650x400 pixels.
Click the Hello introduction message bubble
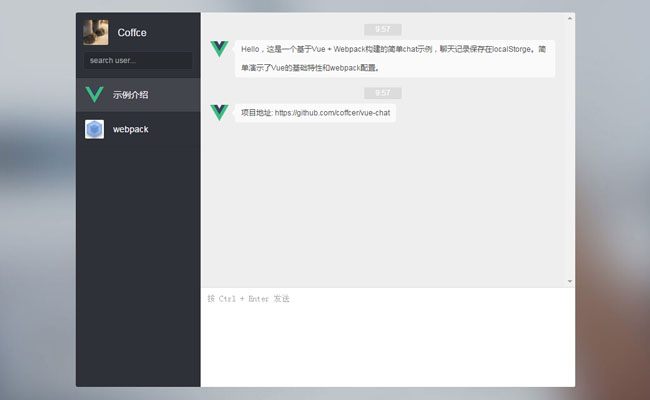coord(394,58)
